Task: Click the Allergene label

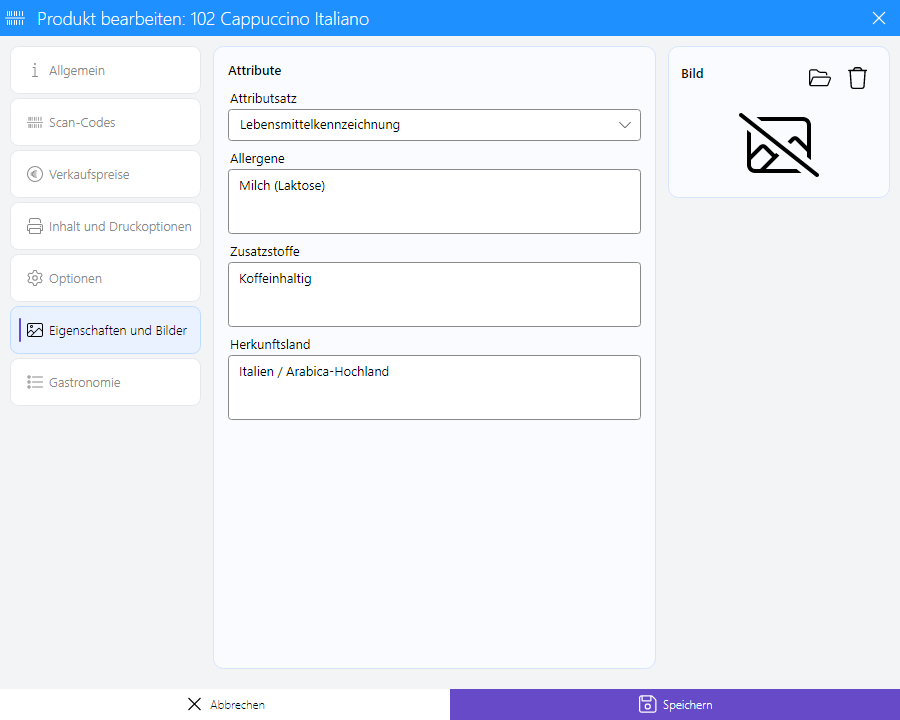Action: point(257,158)
